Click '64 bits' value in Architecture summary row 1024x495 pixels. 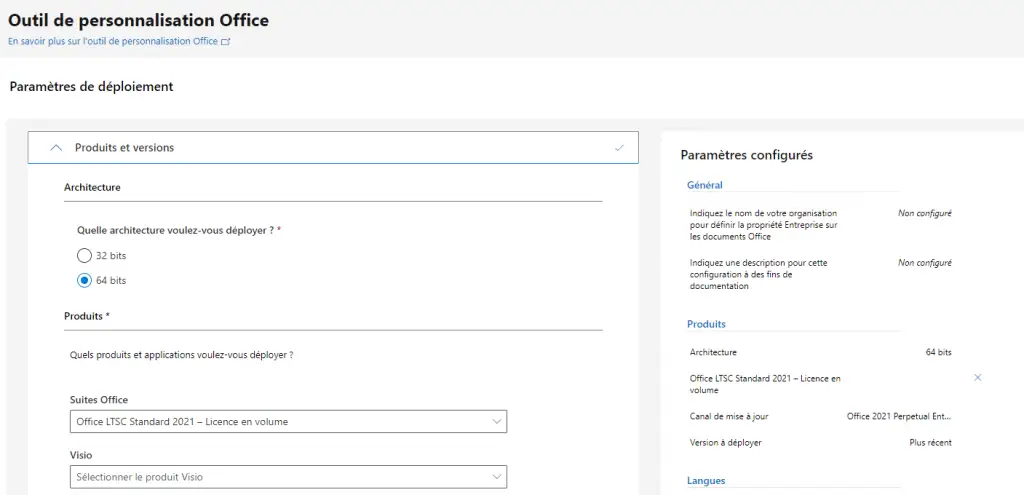tap(938, 352)
